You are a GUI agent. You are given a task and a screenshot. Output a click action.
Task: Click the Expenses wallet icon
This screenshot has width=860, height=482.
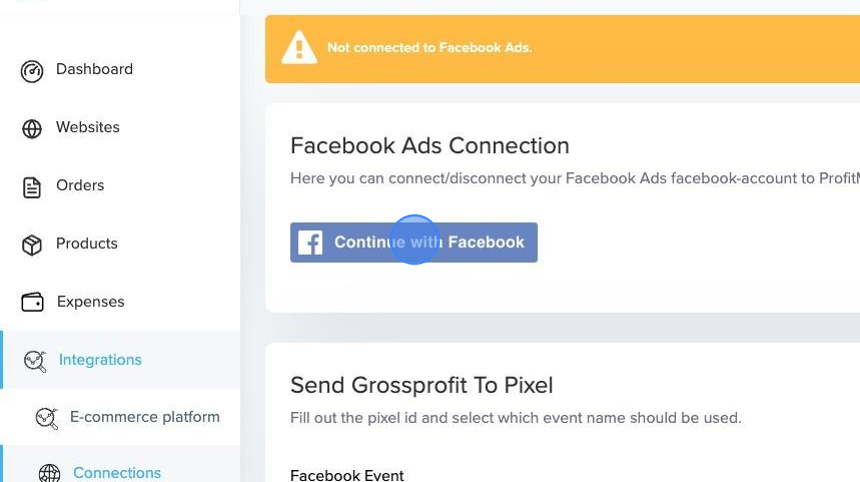pos(32,302)
